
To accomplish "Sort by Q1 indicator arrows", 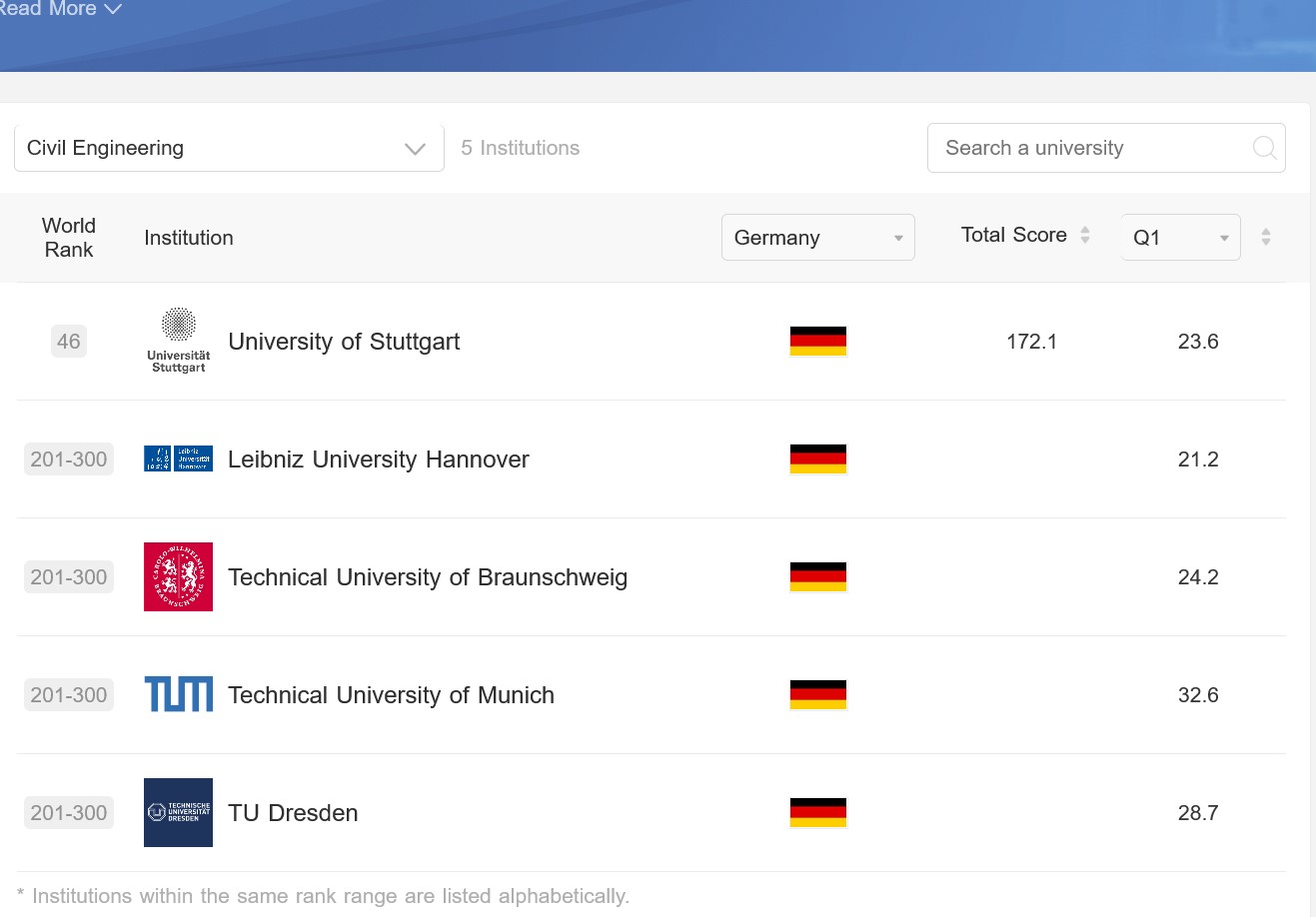I will click(x=1266, y=237).
